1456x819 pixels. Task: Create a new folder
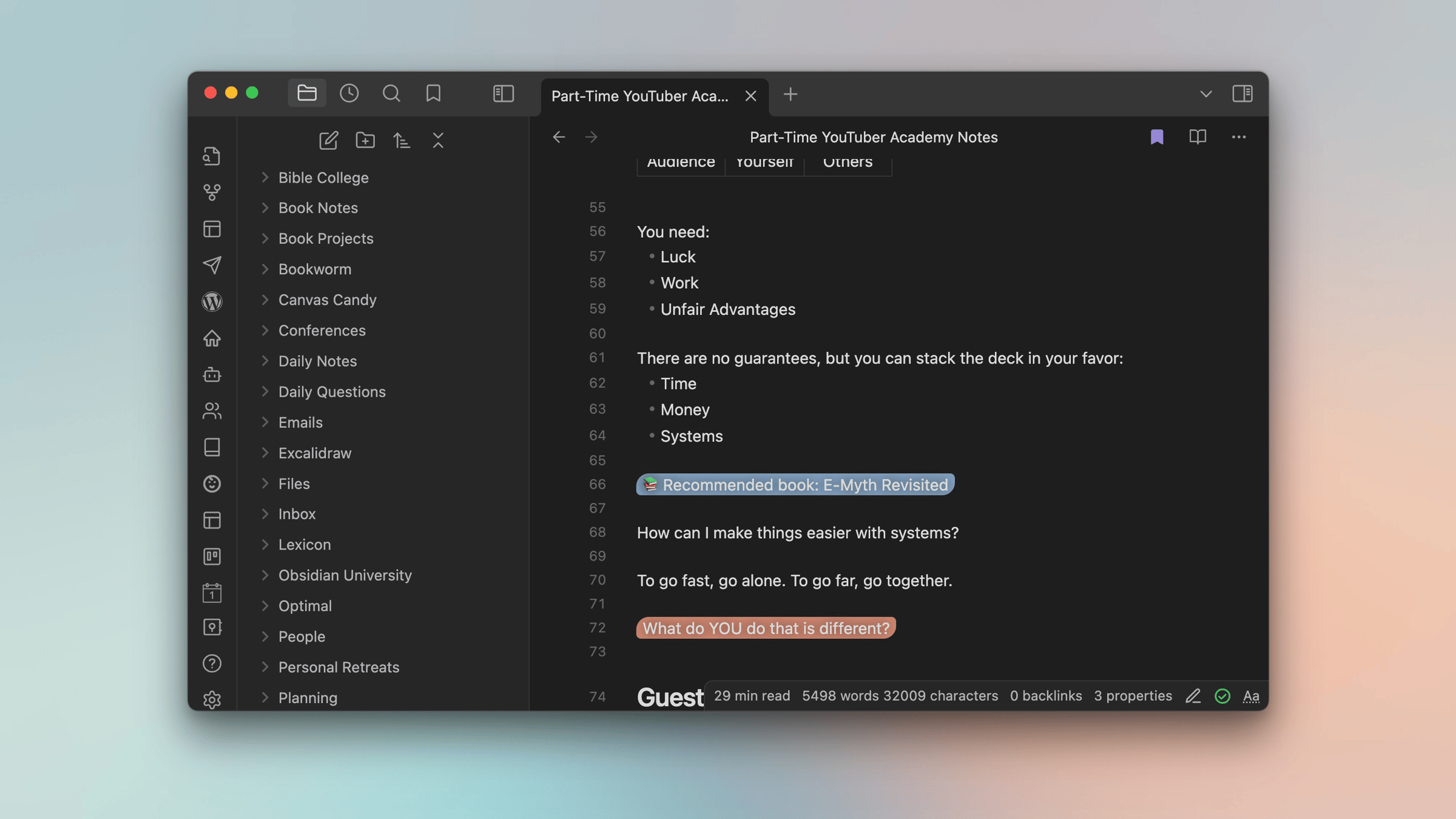click(365, 140)
